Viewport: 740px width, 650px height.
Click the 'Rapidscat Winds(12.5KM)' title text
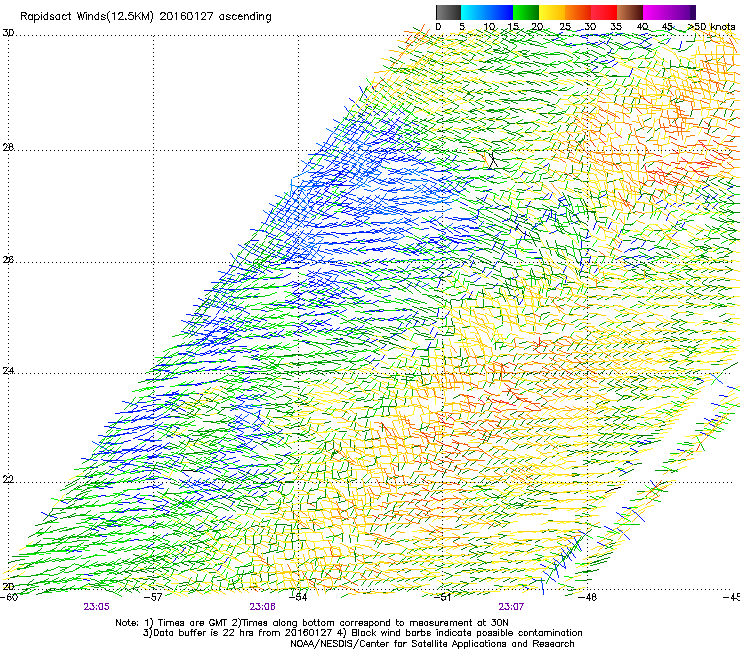(x=87, y=17)
